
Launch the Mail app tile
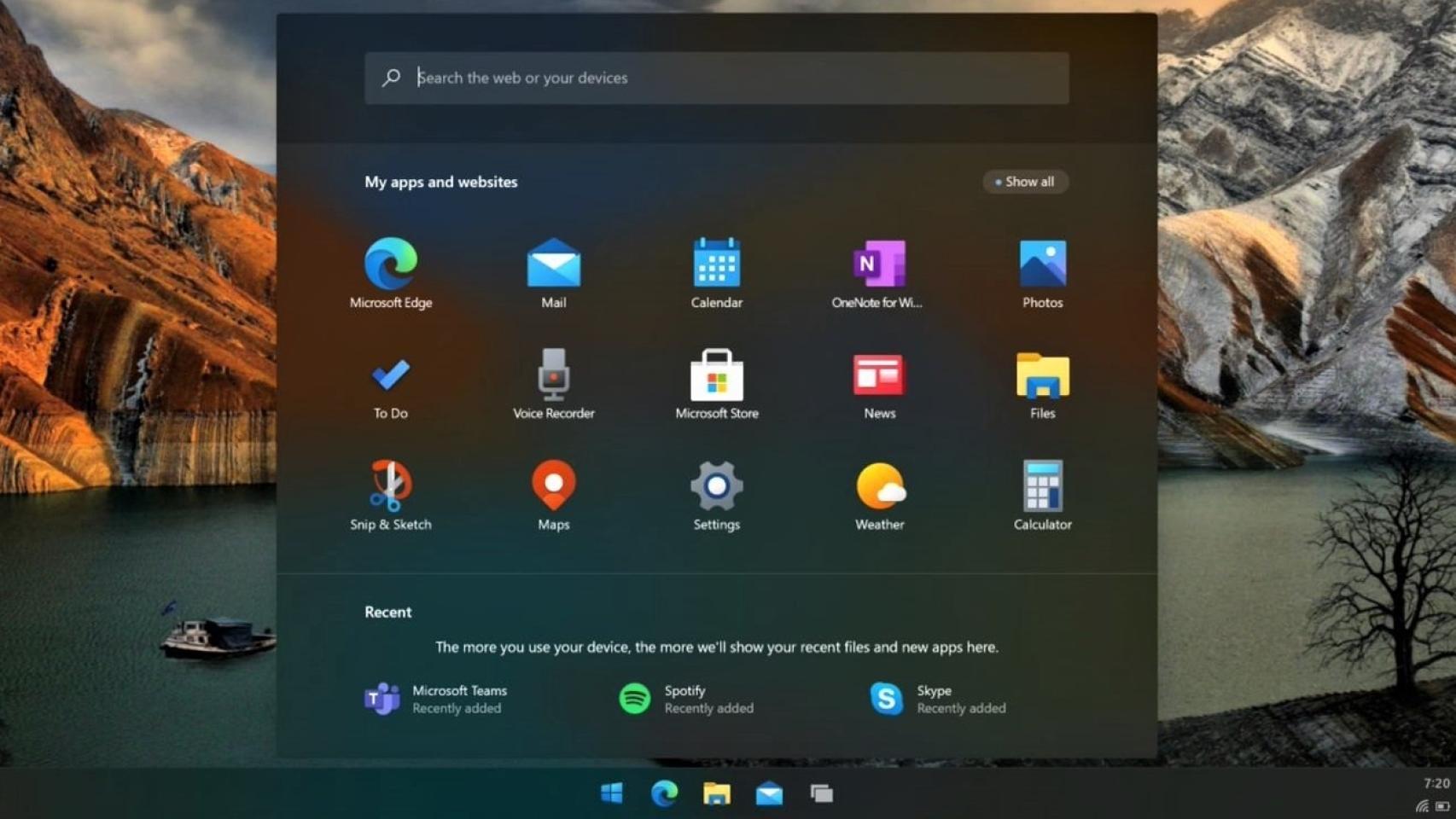click(554, 273)
